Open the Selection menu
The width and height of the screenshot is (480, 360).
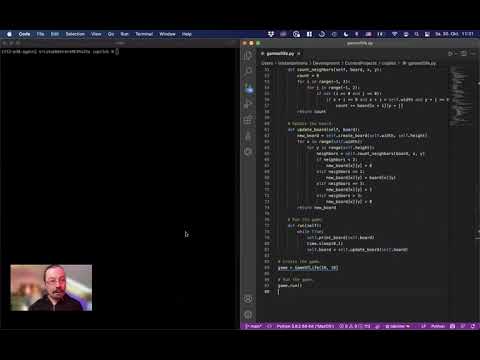[75, 34]
